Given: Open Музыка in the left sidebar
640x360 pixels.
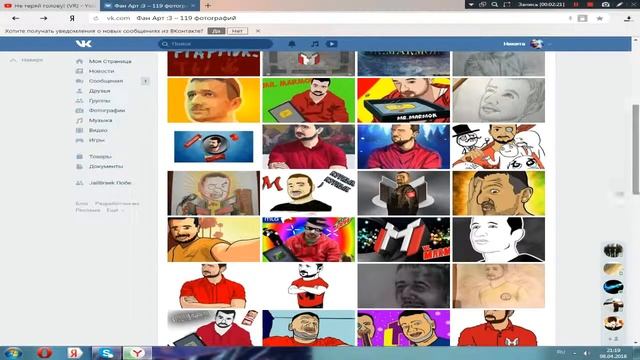Looking at the screenshot, I should click(x=100, y=120).
